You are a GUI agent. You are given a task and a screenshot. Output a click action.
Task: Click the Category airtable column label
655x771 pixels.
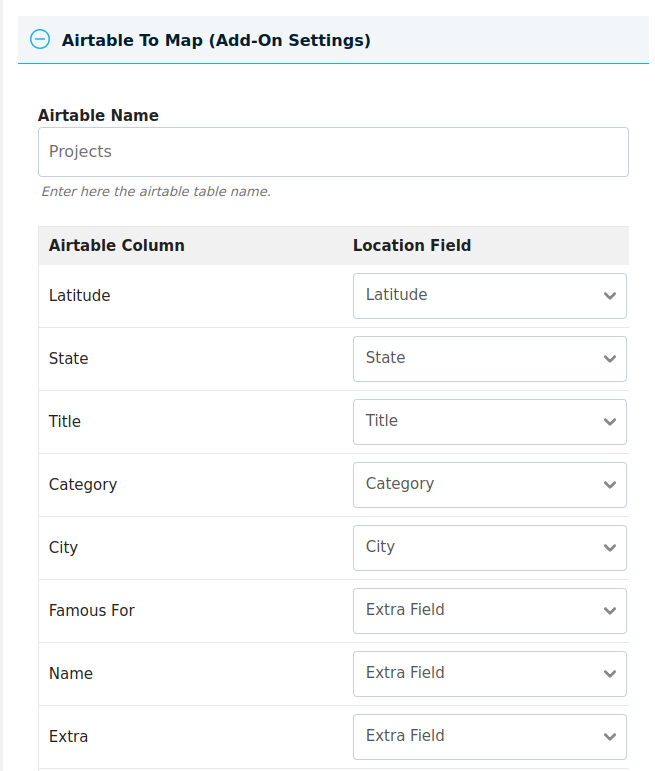[x=83, y=485]
